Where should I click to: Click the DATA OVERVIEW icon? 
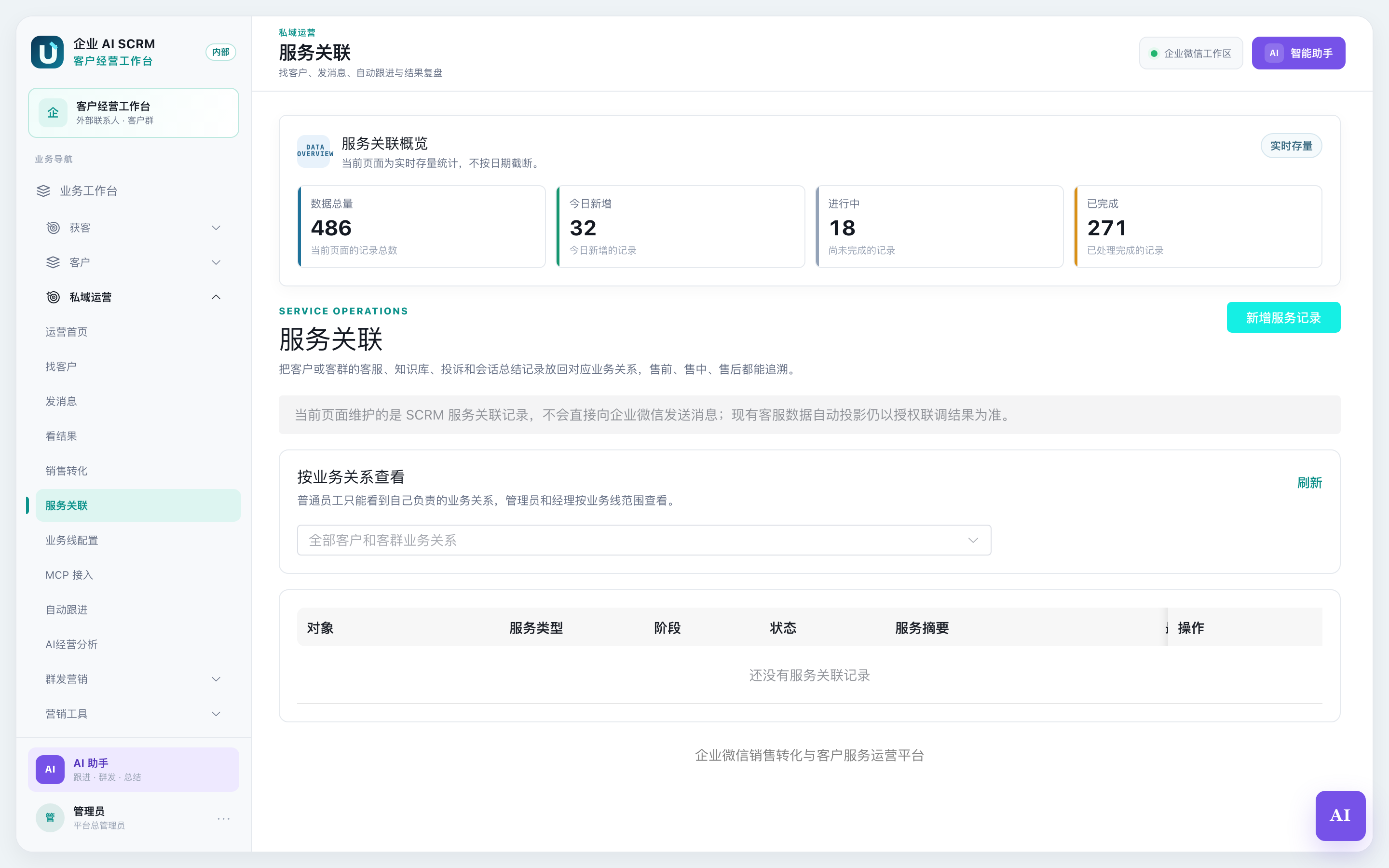click(313, 151)
